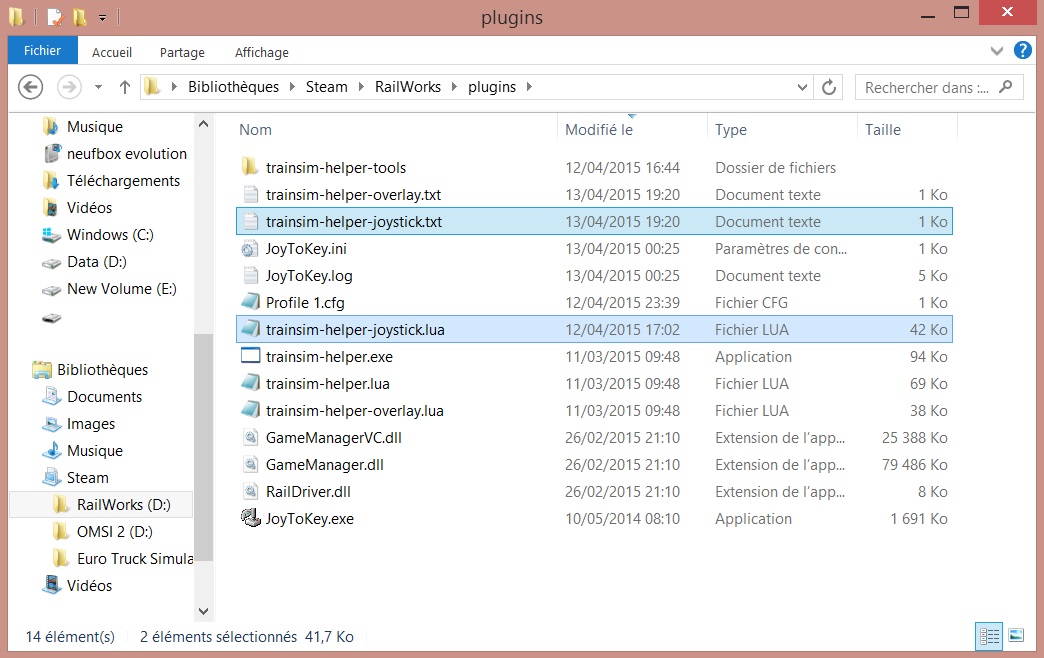Open the Affichage ribbon tab
The height and width of the screenshot is (658, 1044).
click(262, 53)
